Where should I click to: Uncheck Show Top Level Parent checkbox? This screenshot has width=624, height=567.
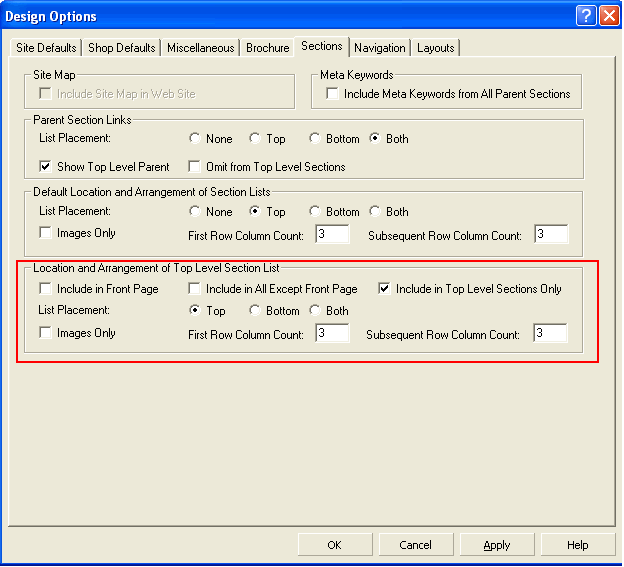click(x=45, y=167)
